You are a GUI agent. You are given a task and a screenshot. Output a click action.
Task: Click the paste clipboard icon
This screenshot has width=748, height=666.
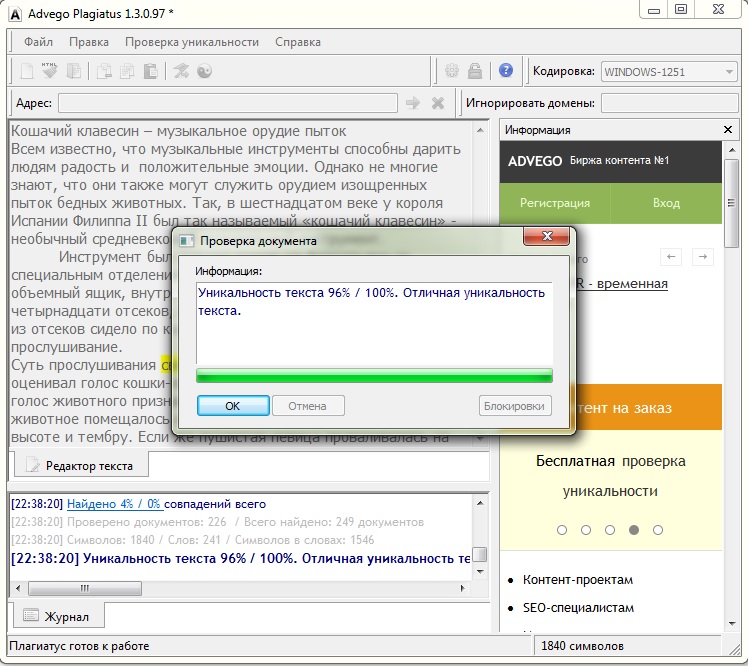pyautogui.click(x=151, y=71)
